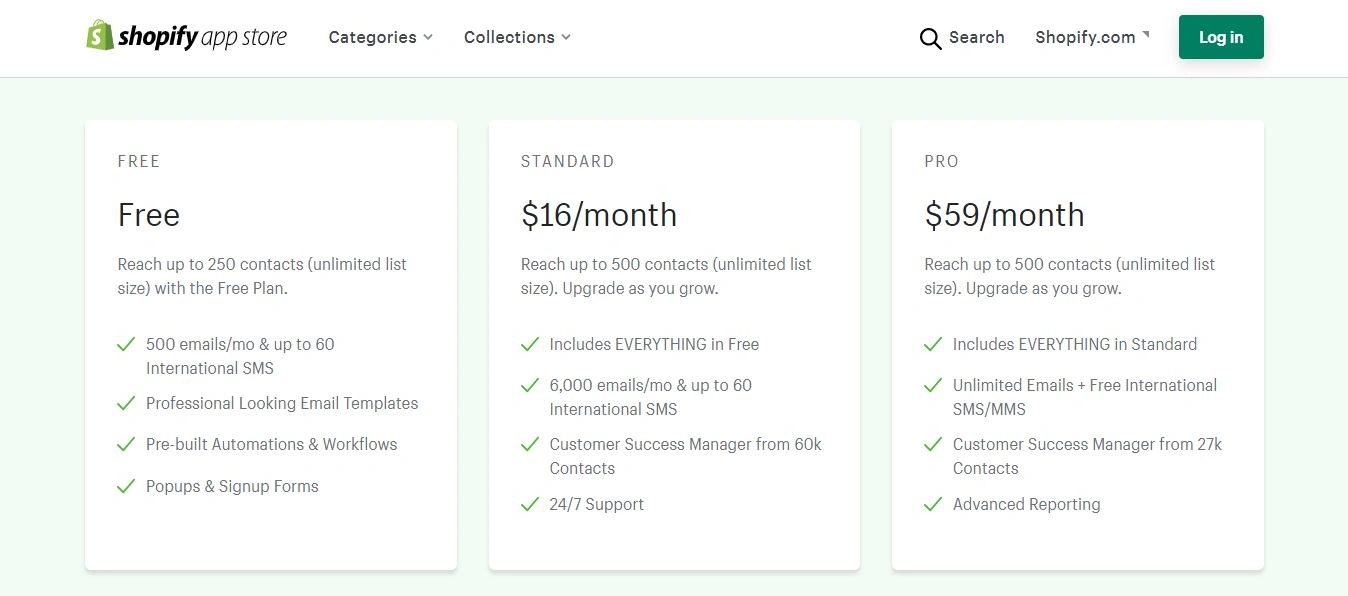Click the Search label in header

pyautogui.click(x=976, y=38)
